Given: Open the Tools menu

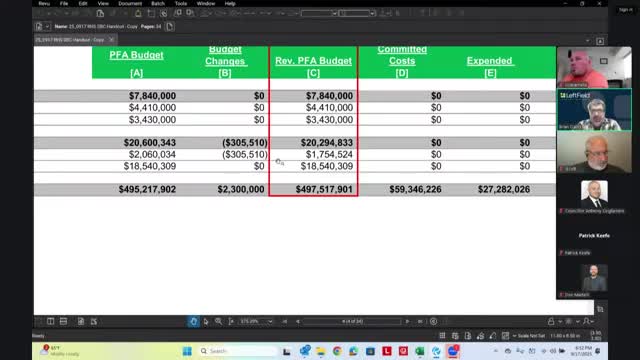Looking at the screenshot, I should pyautogui.click(x=181, y=4).
